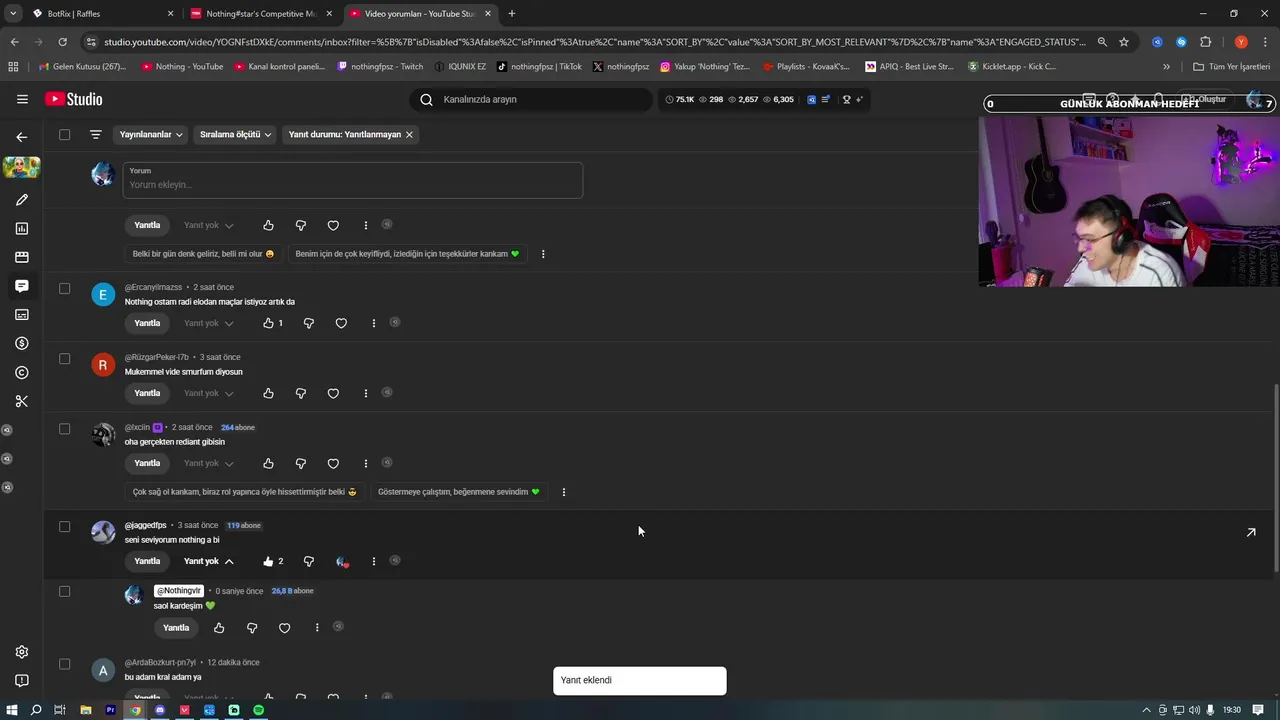Screen dimensions: 1280x720
Task: Heart the @bxciin comment
Action: (x=333, y=463)
